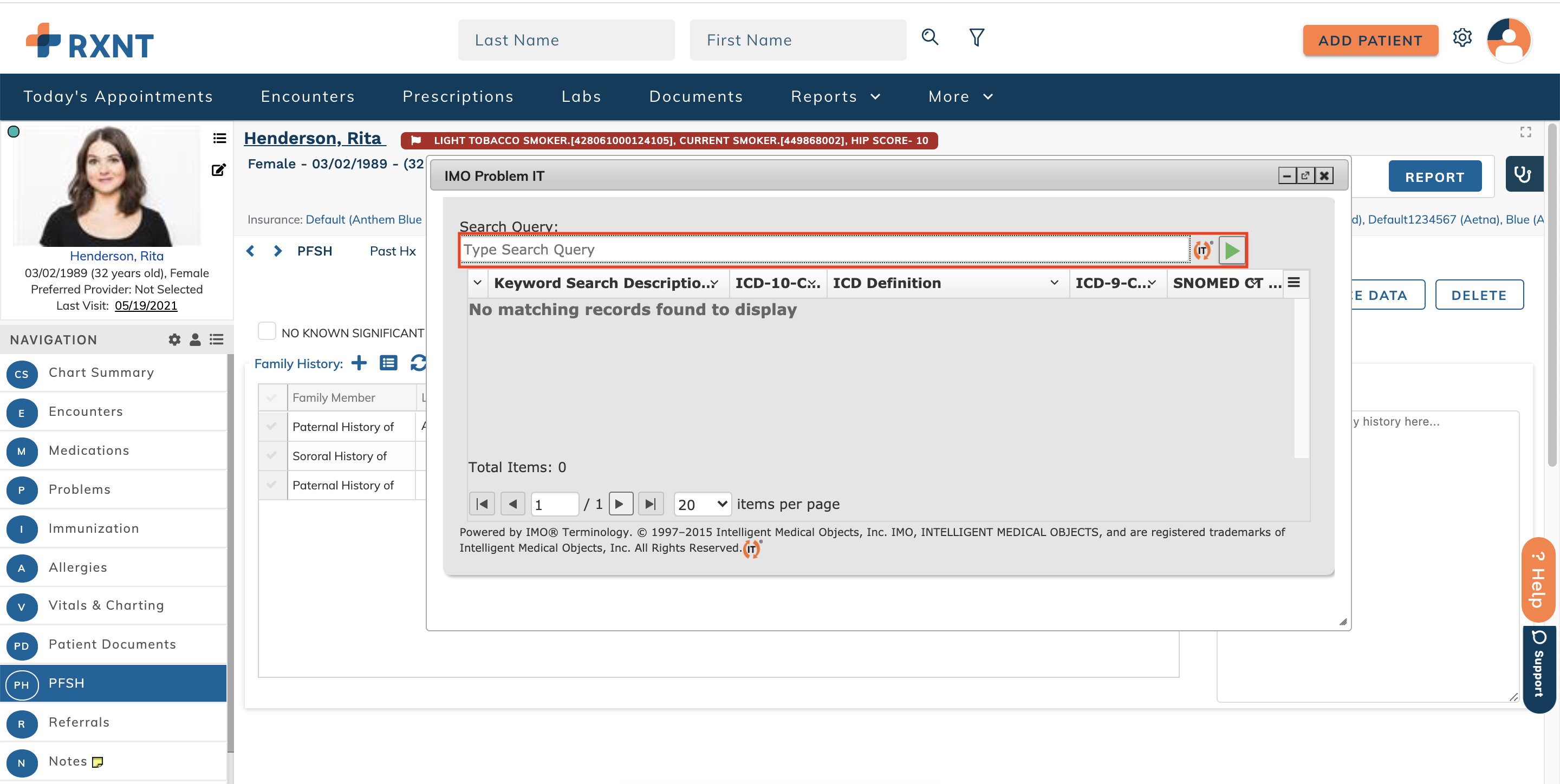
Task: Run the IMO search green arrow icon
Action: point(1232,250)
